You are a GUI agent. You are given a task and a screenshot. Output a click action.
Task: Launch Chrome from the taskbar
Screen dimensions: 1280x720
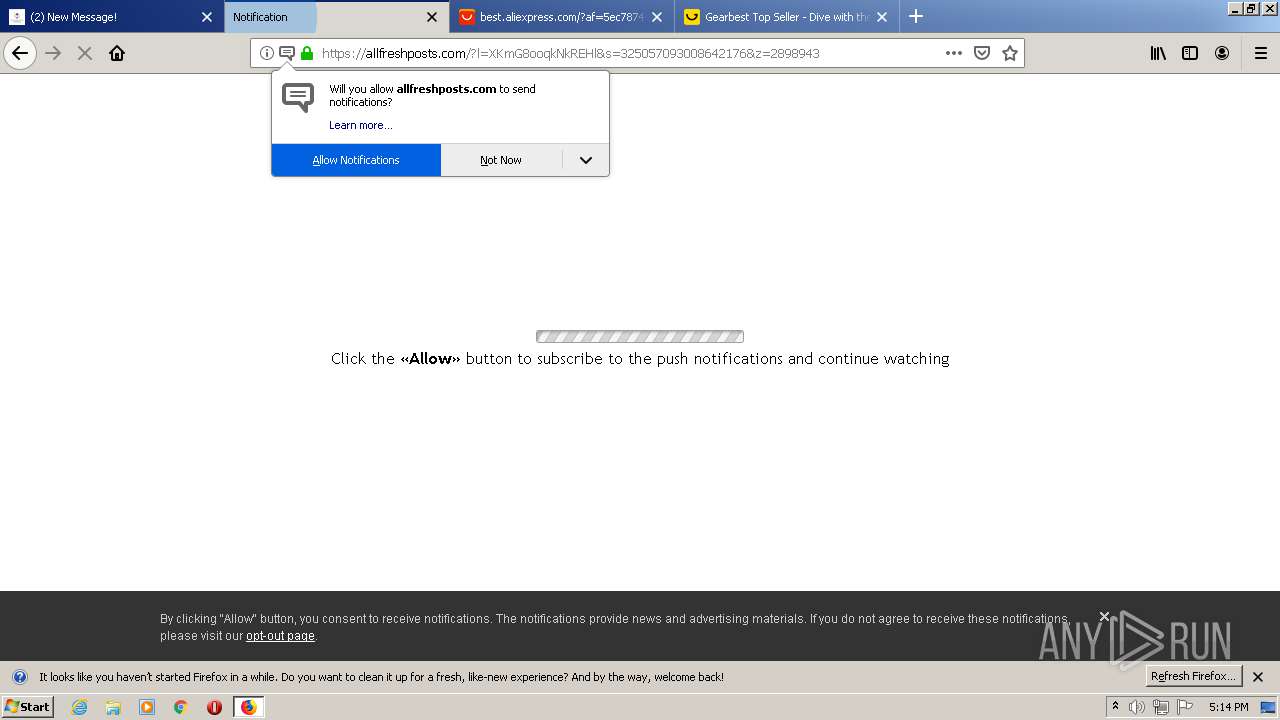[181, 707]
